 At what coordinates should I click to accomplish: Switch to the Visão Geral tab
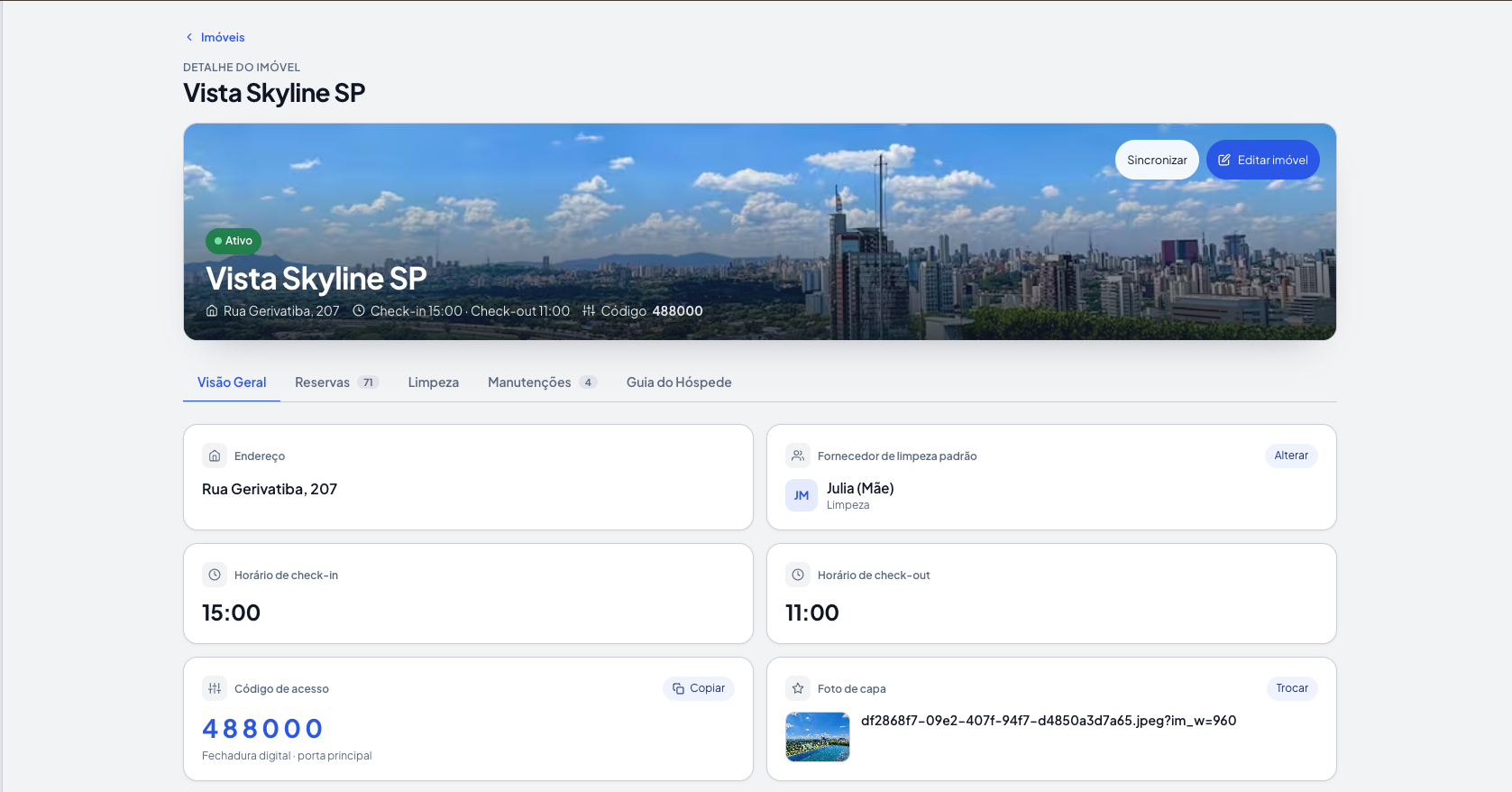[232, 382]
